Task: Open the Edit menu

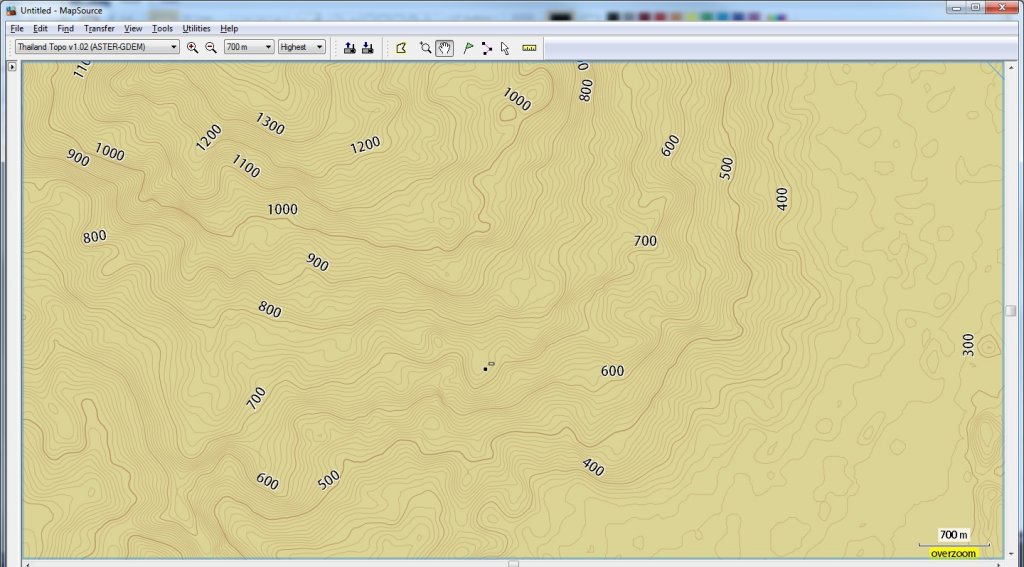Action: pos(40,29)
